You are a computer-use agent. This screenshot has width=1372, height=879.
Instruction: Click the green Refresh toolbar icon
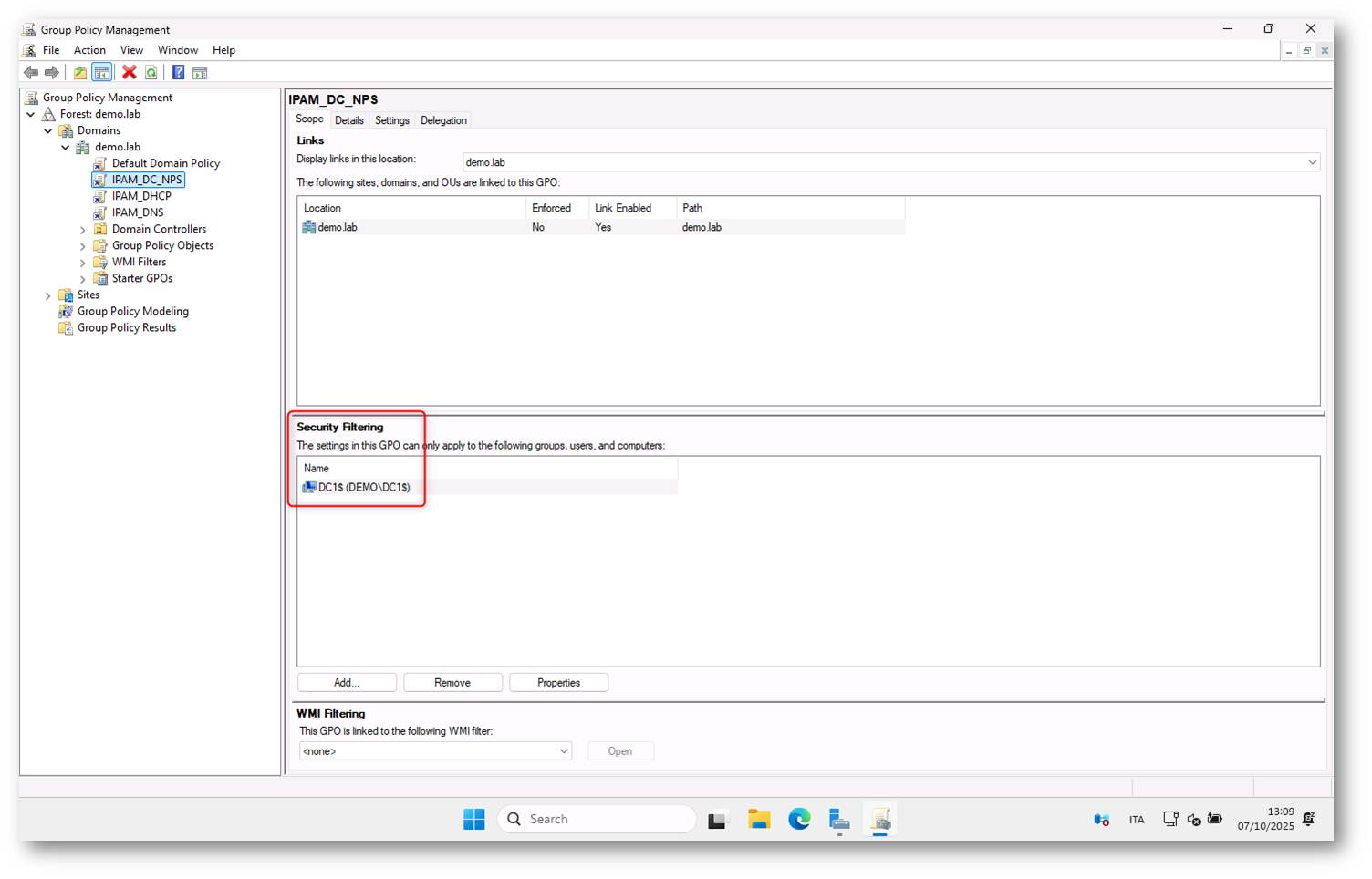click(x=151, y=72)
